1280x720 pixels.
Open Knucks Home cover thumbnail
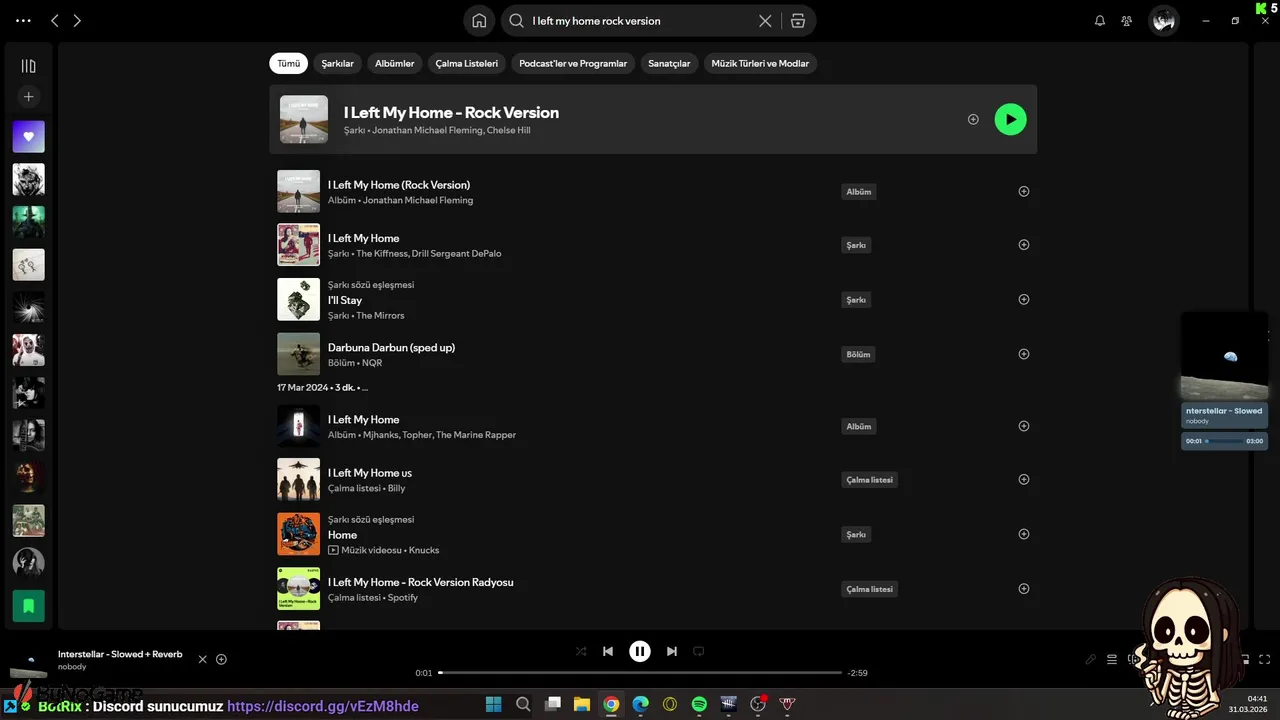[x=298, y=534]
